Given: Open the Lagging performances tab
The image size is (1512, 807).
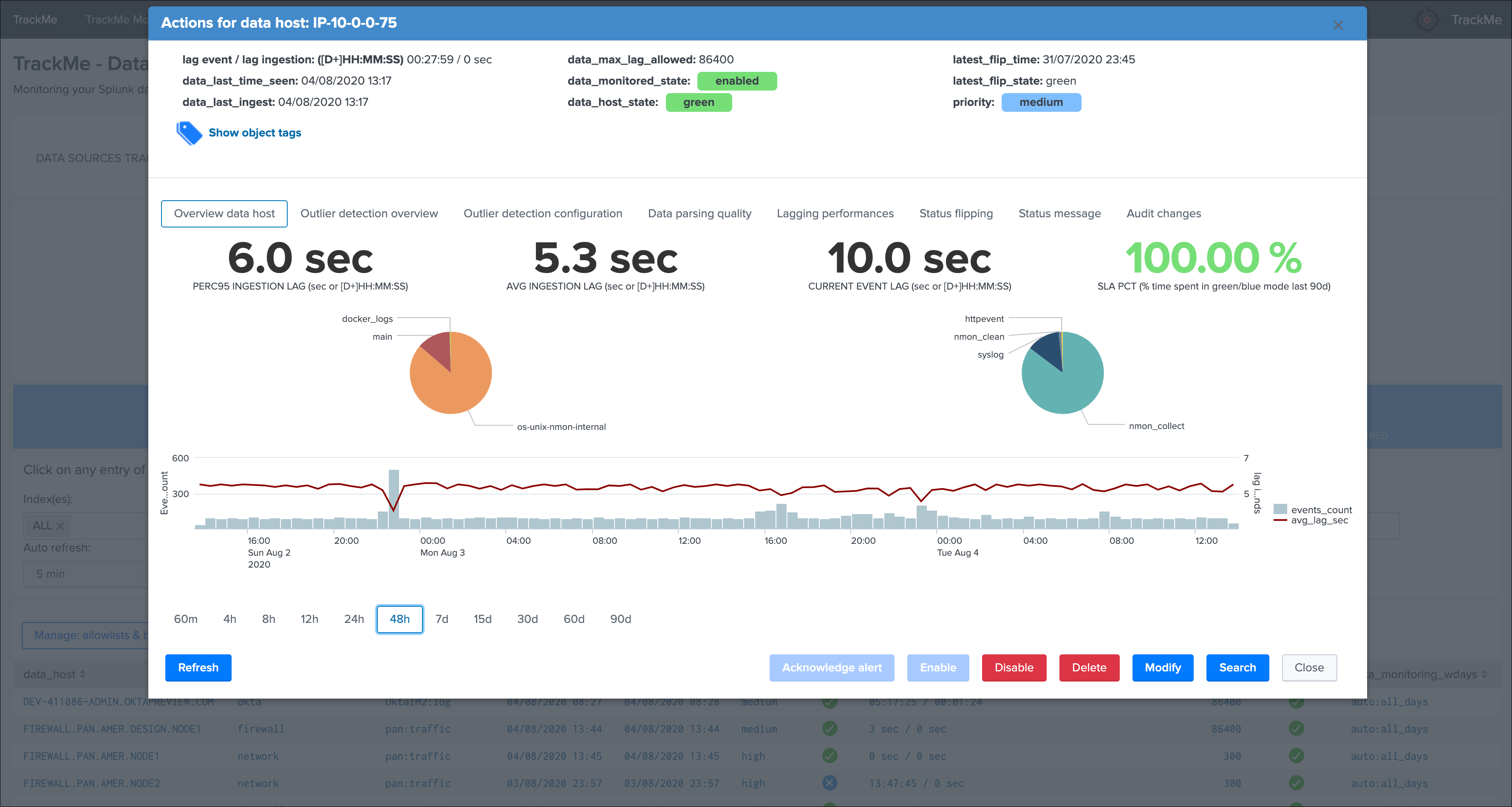Looking at the screenshot, I should pos(835,214).
